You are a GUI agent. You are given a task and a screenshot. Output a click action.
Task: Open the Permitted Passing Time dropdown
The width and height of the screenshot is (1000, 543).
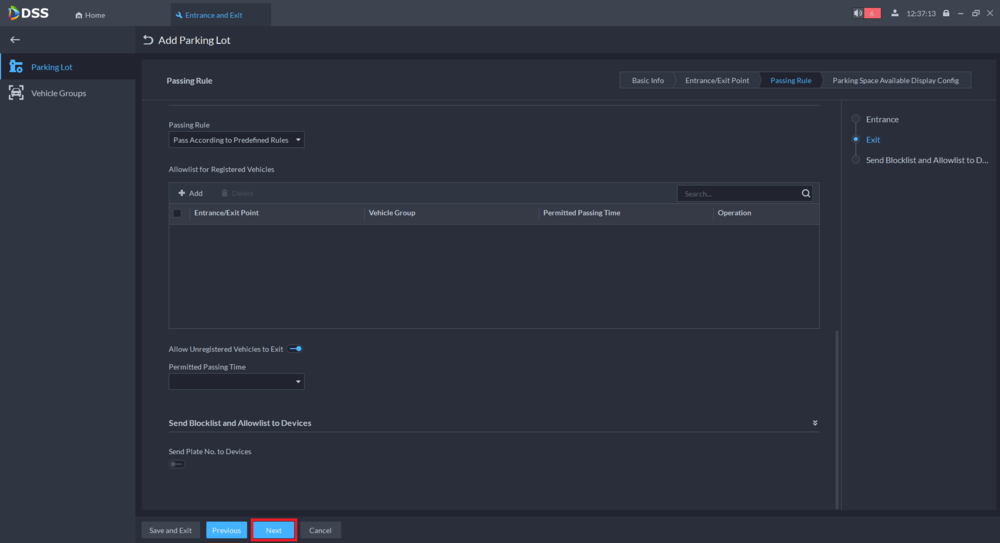(x=236, y=381)
